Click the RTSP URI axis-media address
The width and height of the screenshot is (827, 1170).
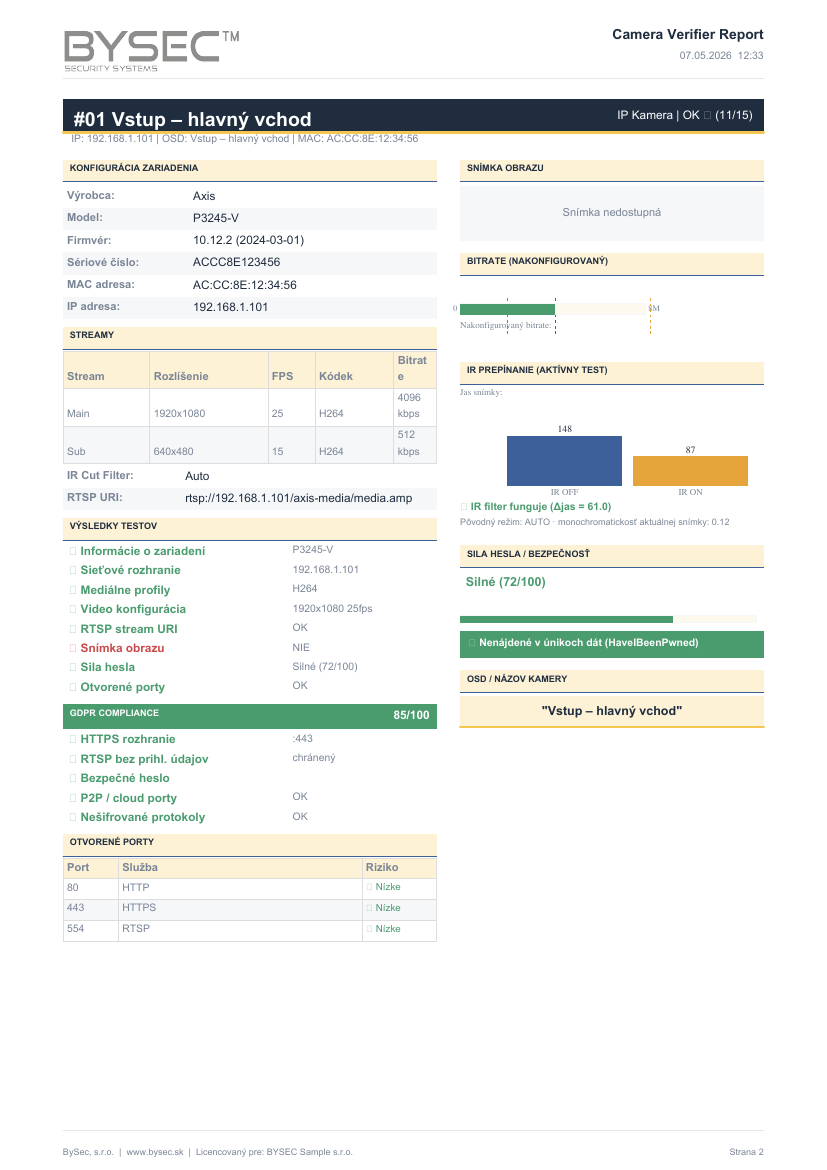(x=299, y=498)
